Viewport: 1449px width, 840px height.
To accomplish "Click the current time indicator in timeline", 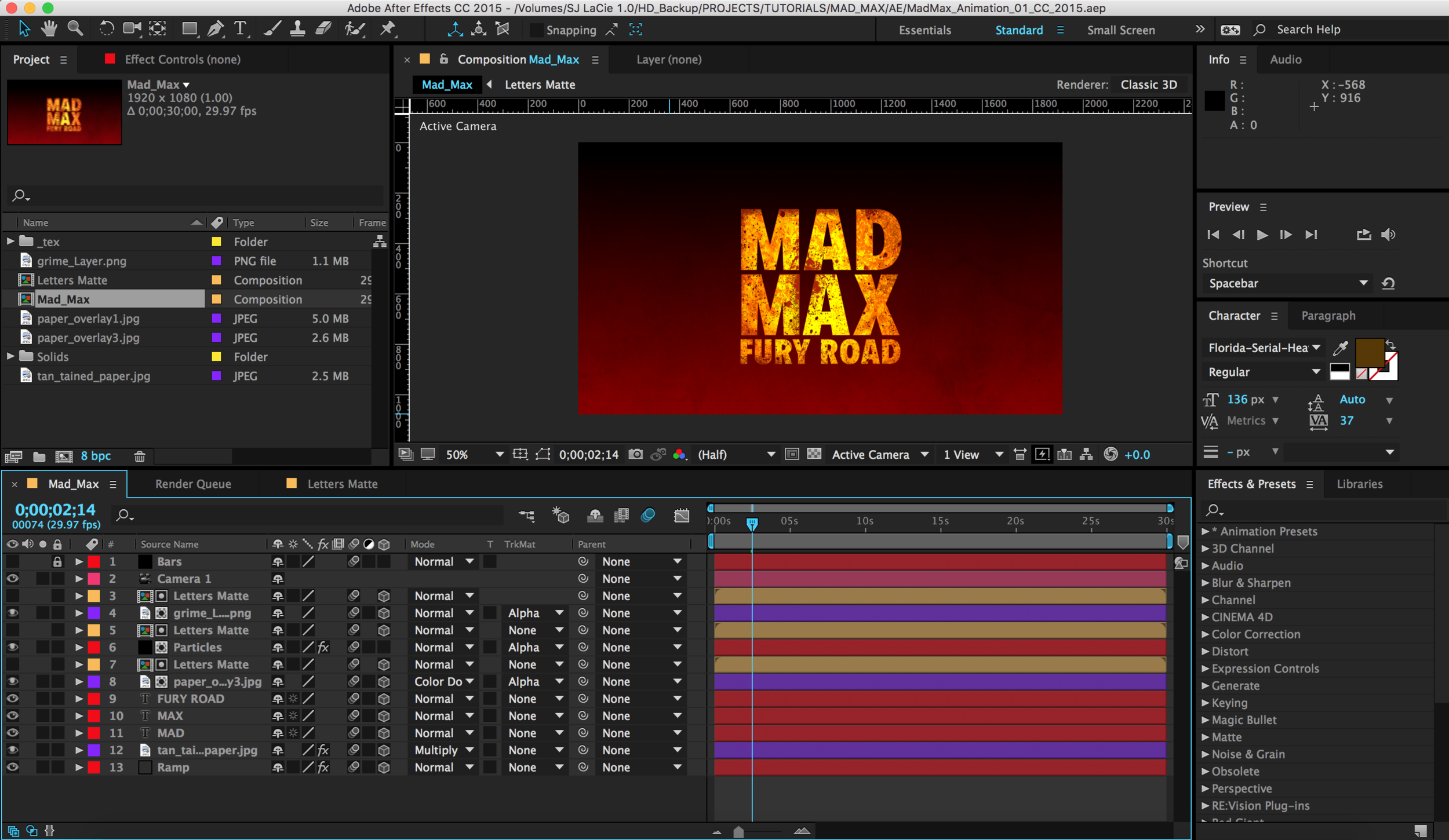I will [752, 524].
